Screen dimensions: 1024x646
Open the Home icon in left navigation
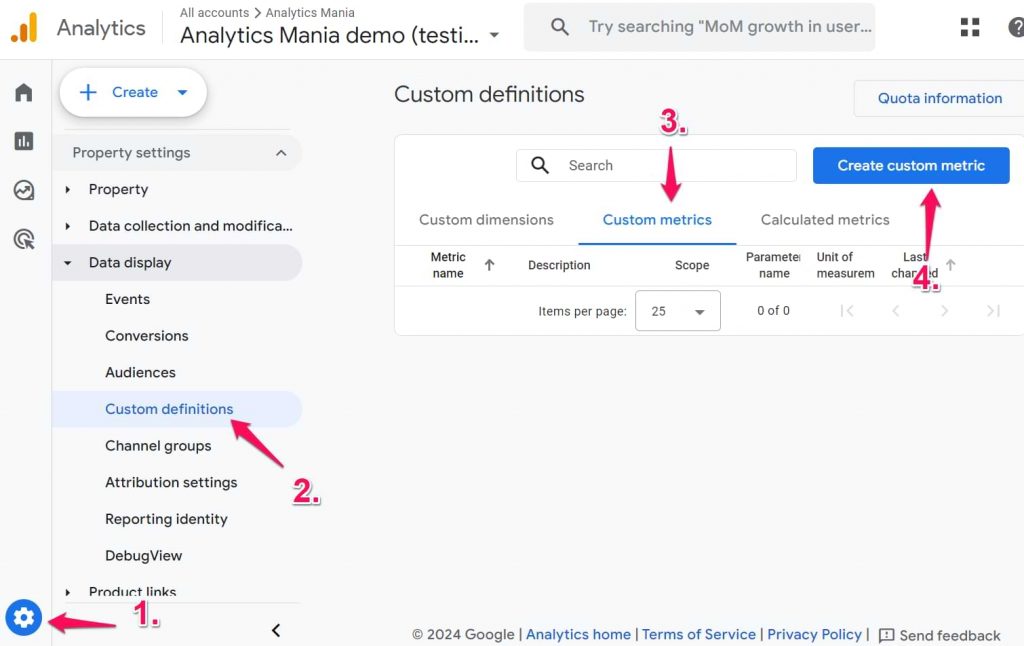pyautogui.click(x=23, y=91)
